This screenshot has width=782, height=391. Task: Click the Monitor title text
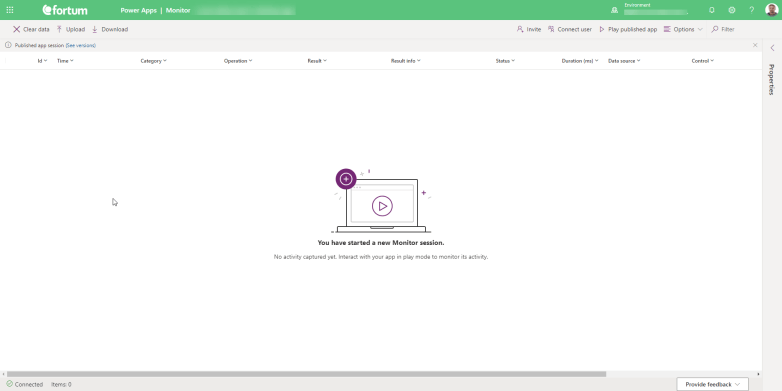(178, 10)
